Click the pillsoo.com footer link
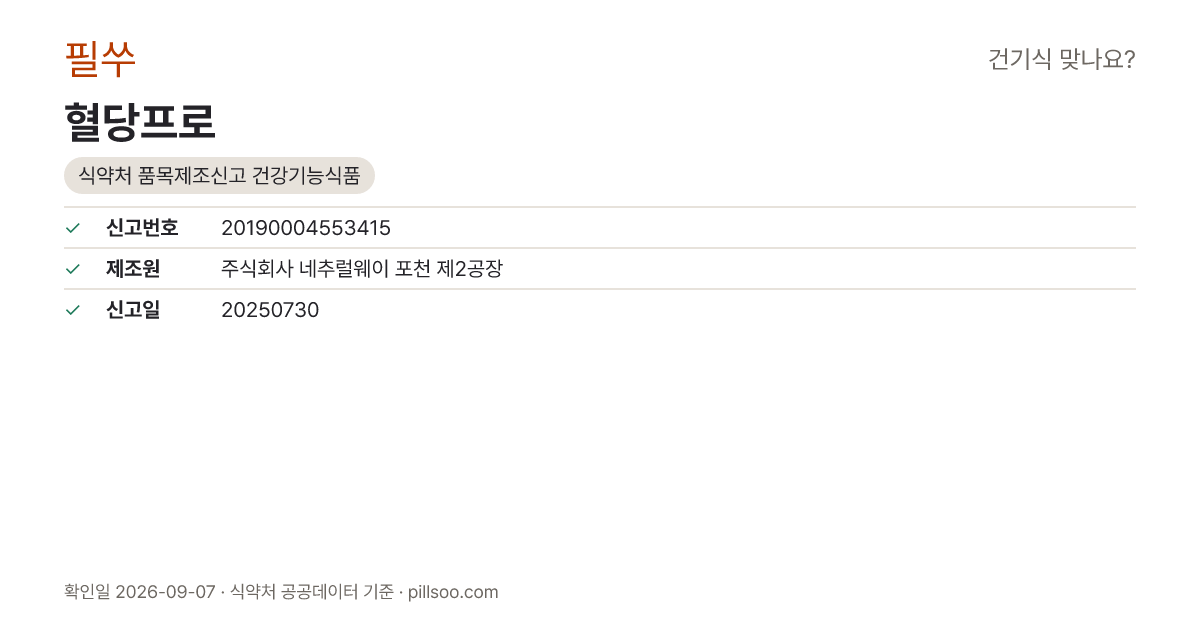Image resolution: width=1200 pixels, height=630 pixels. point(453,592)
